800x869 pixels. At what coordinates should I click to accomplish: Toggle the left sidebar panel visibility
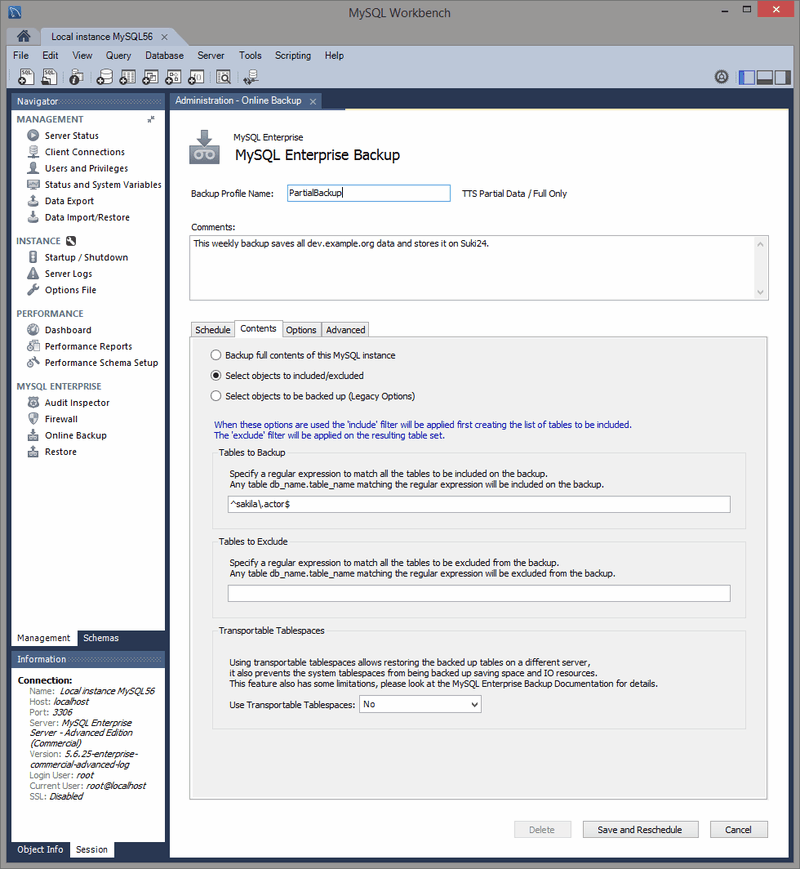coord(747,77)
